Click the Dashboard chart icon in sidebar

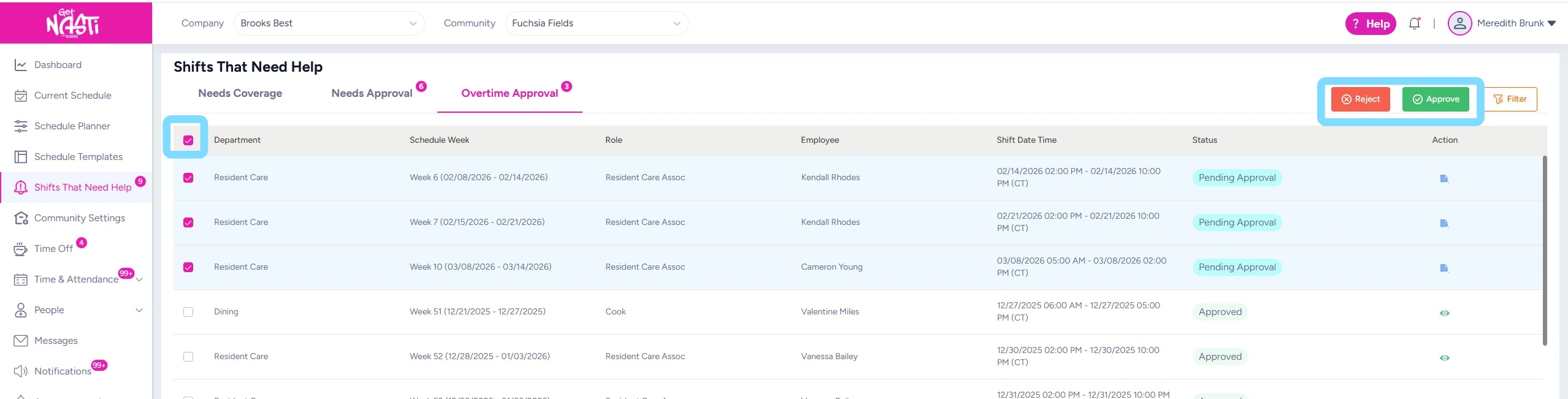pyautogui.click(x=21, y=65)
